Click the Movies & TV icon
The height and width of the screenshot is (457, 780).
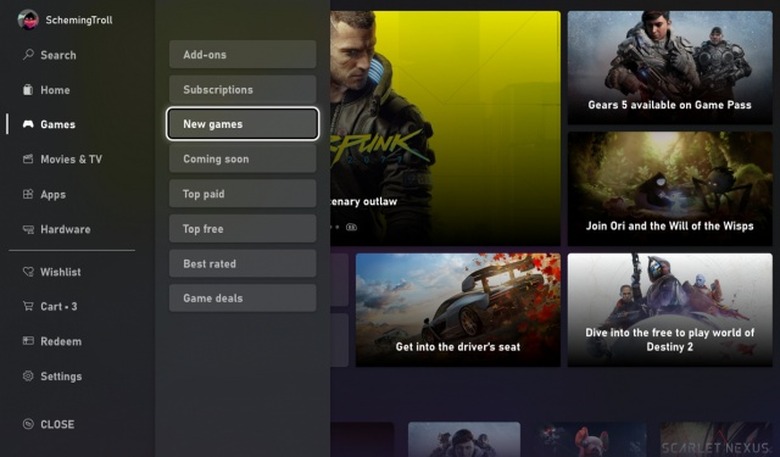(28, 160)
